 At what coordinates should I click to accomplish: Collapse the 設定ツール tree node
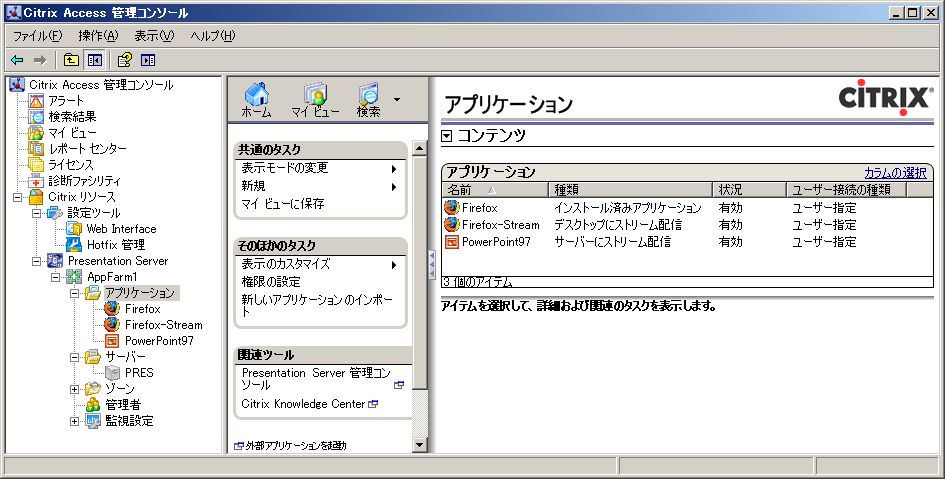(x=37, y=213)
